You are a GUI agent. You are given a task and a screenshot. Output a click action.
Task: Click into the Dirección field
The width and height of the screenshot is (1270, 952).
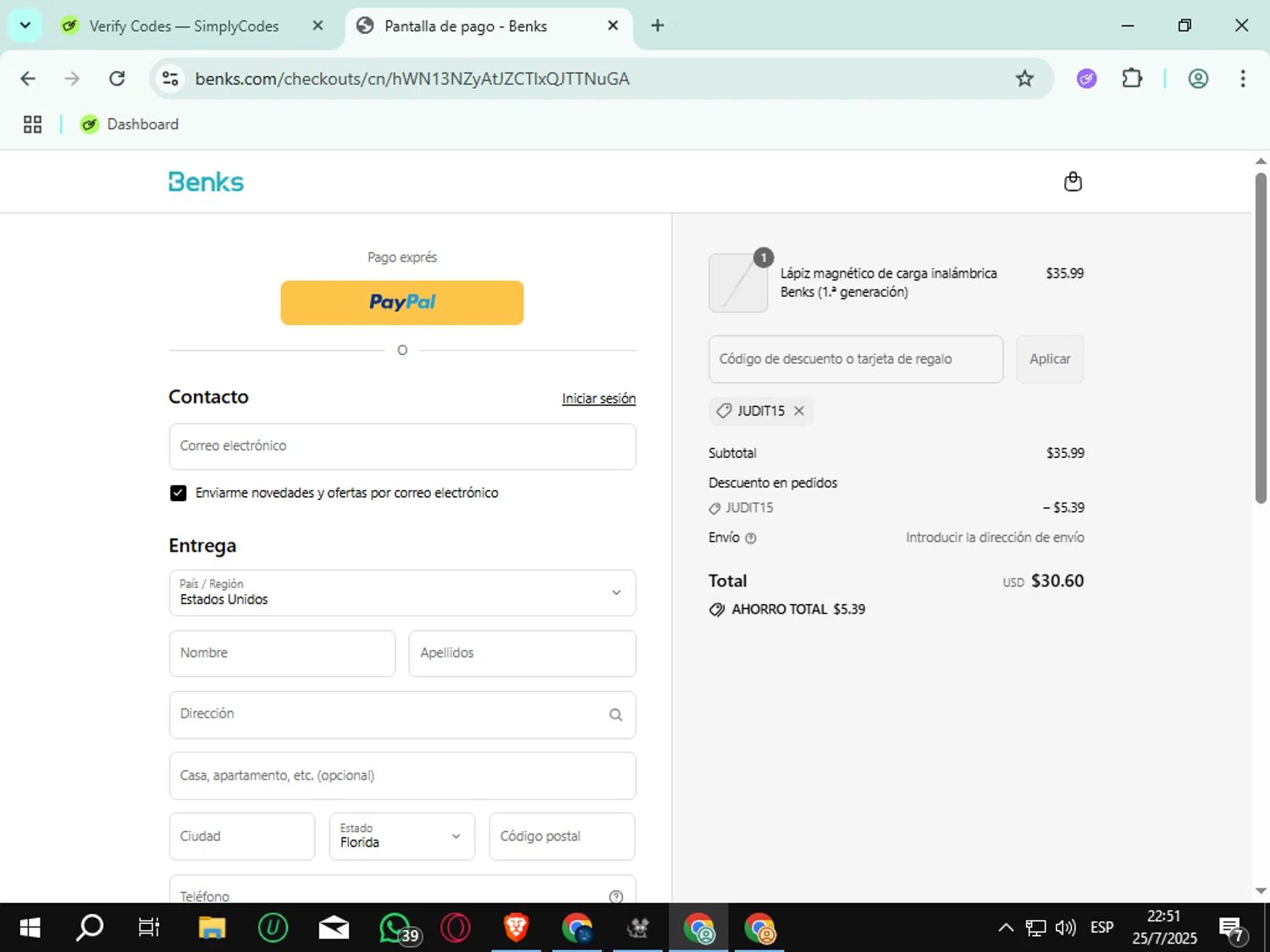click(x=402, y=714)
